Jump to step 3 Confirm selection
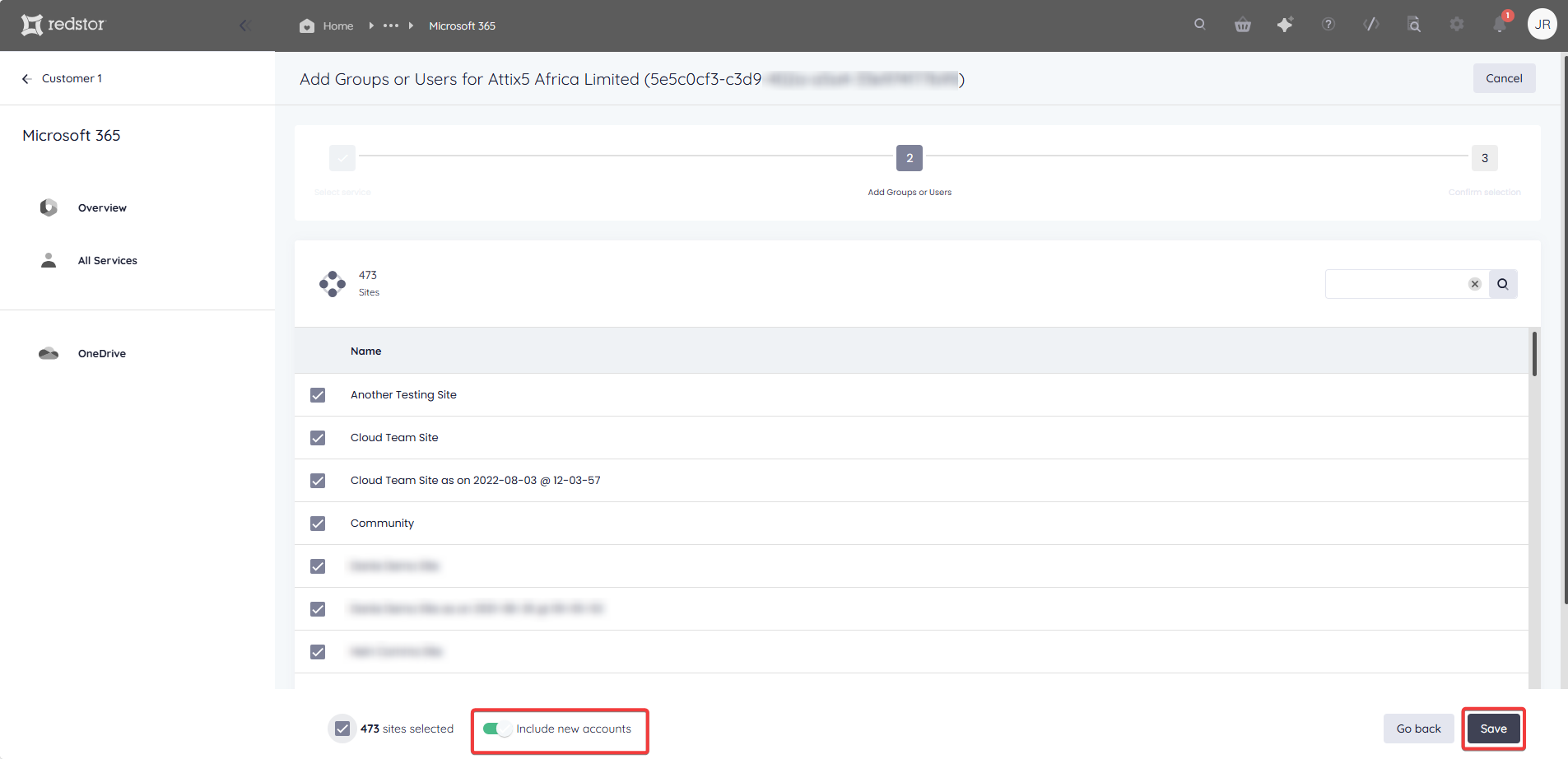Image resolution: width=1568 pixels, height=759 pixels. (1484, 158)
